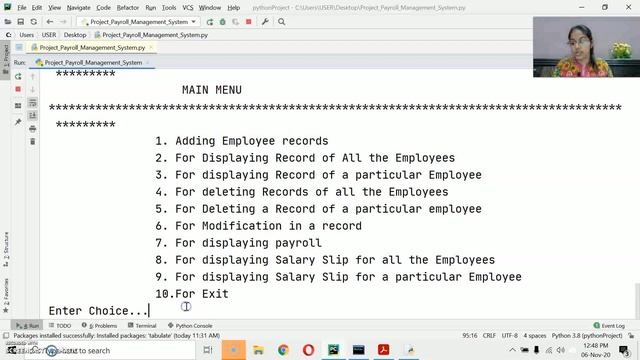This screenshot has width=640, height=360.
Task: Click the Task View taskbar icon
Action: pyautogui.click(x=208, y=350)
